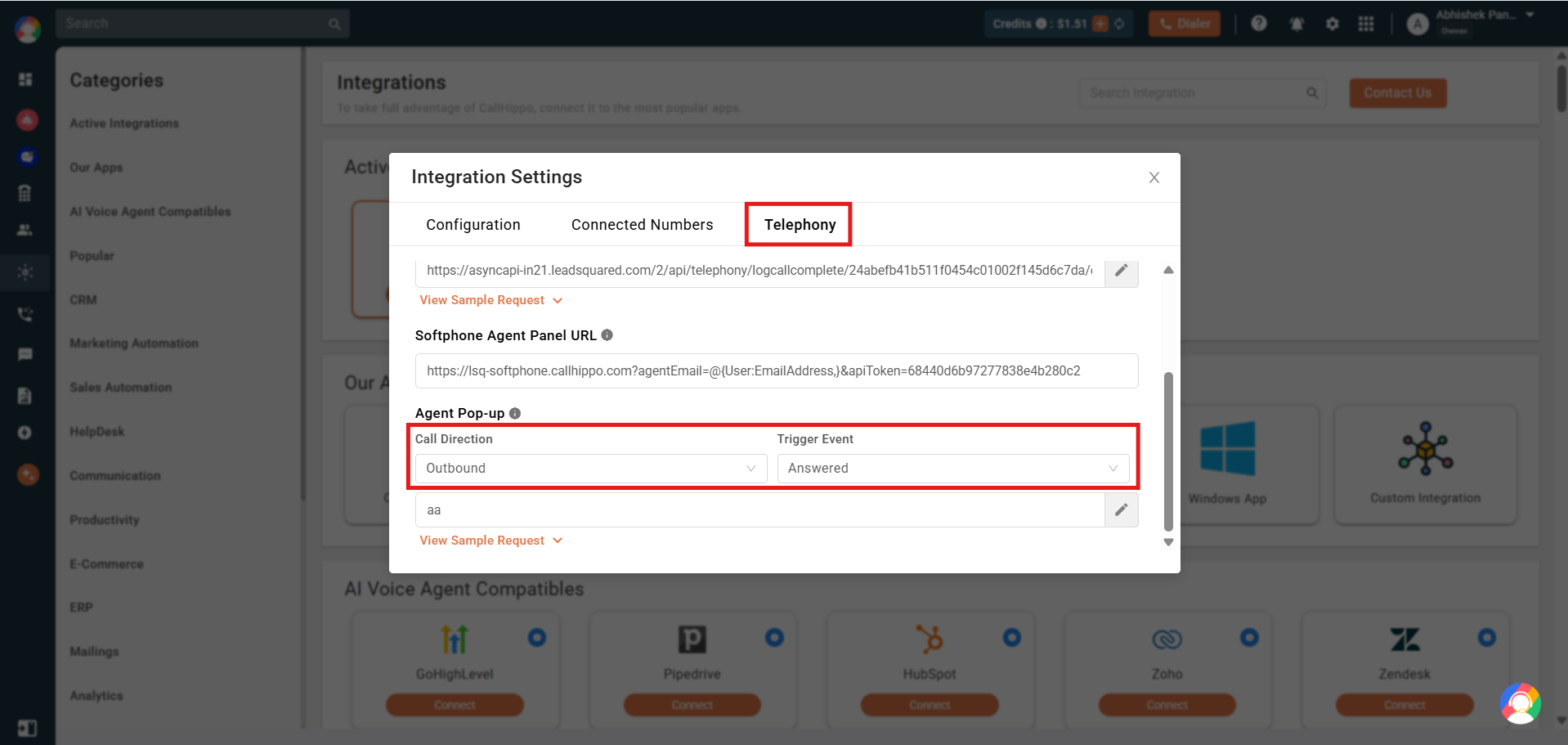Screen dimensions: 1568x745
Task: Open the Call Direction dropdown showing Outbound
Action: click(591, 469)
